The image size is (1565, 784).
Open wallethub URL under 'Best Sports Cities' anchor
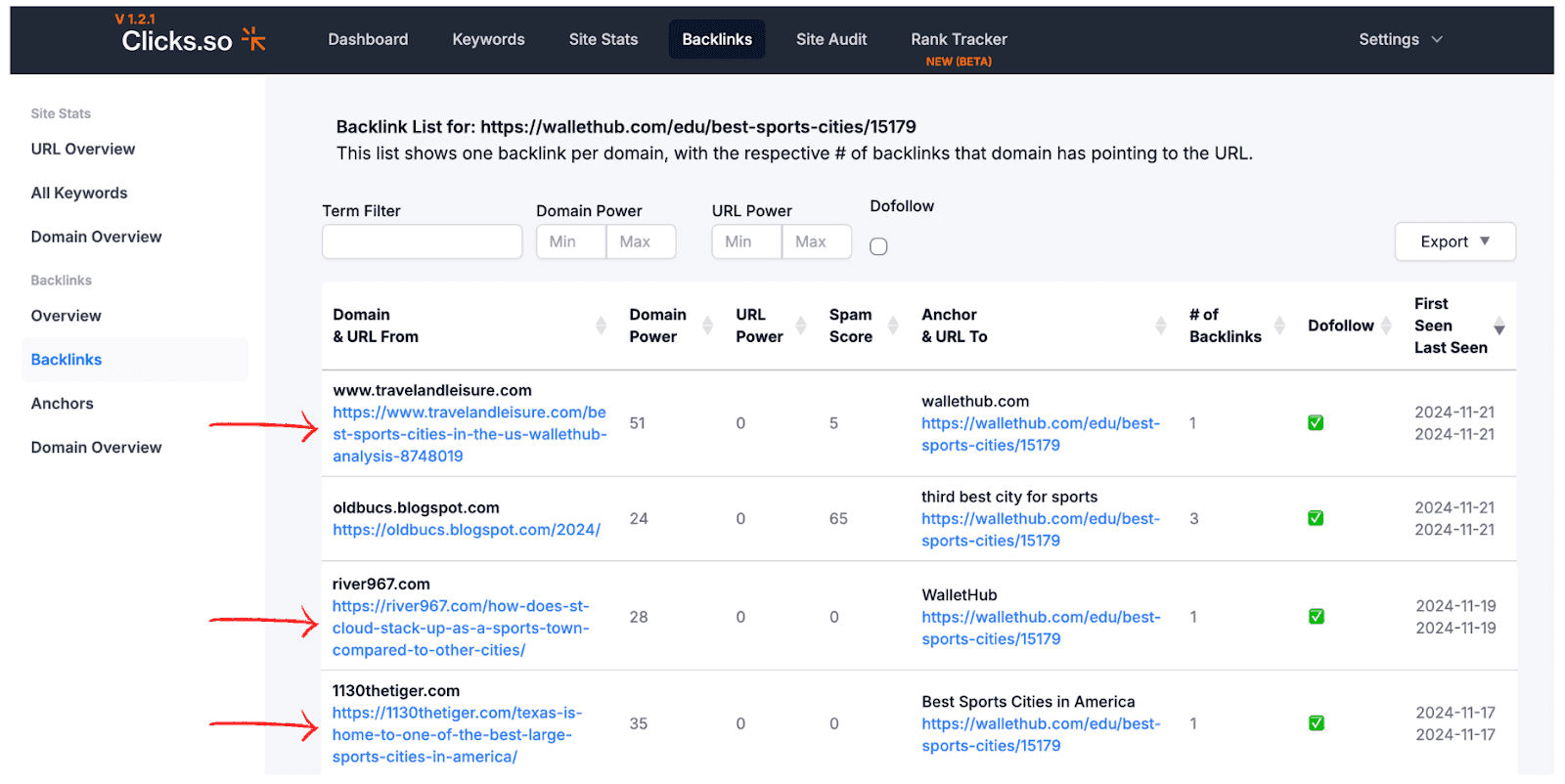coord(1041,735)
